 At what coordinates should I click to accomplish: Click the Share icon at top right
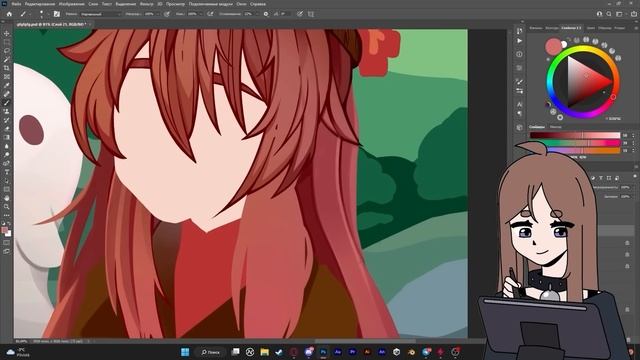click(634, 14)
